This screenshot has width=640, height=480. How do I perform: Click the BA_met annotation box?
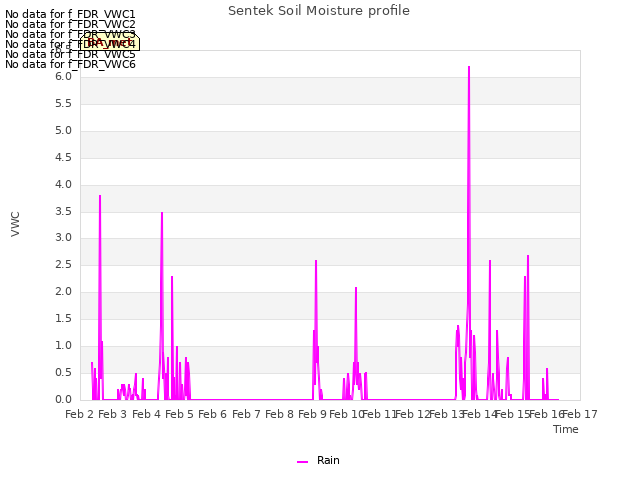109,42
